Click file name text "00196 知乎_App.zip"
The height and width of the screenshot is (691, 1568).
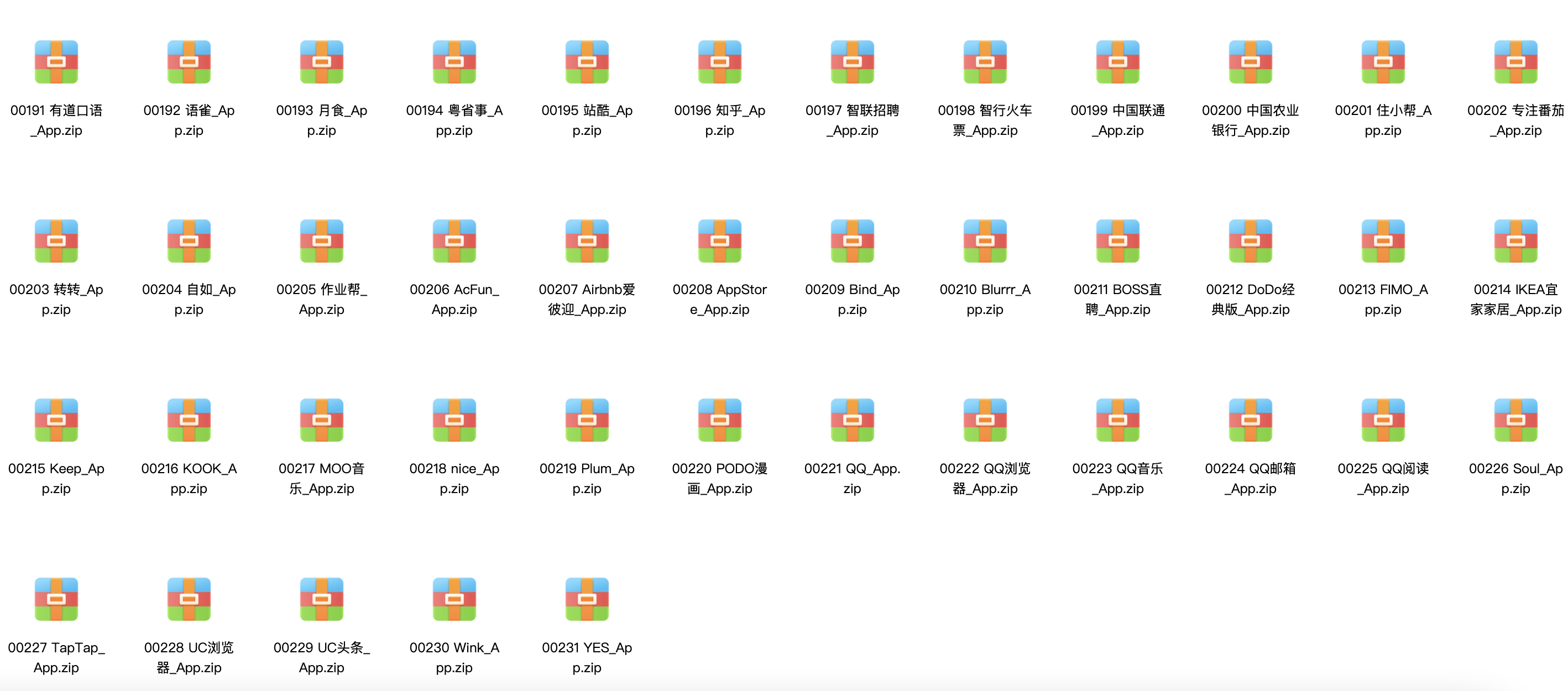point(719,120)
